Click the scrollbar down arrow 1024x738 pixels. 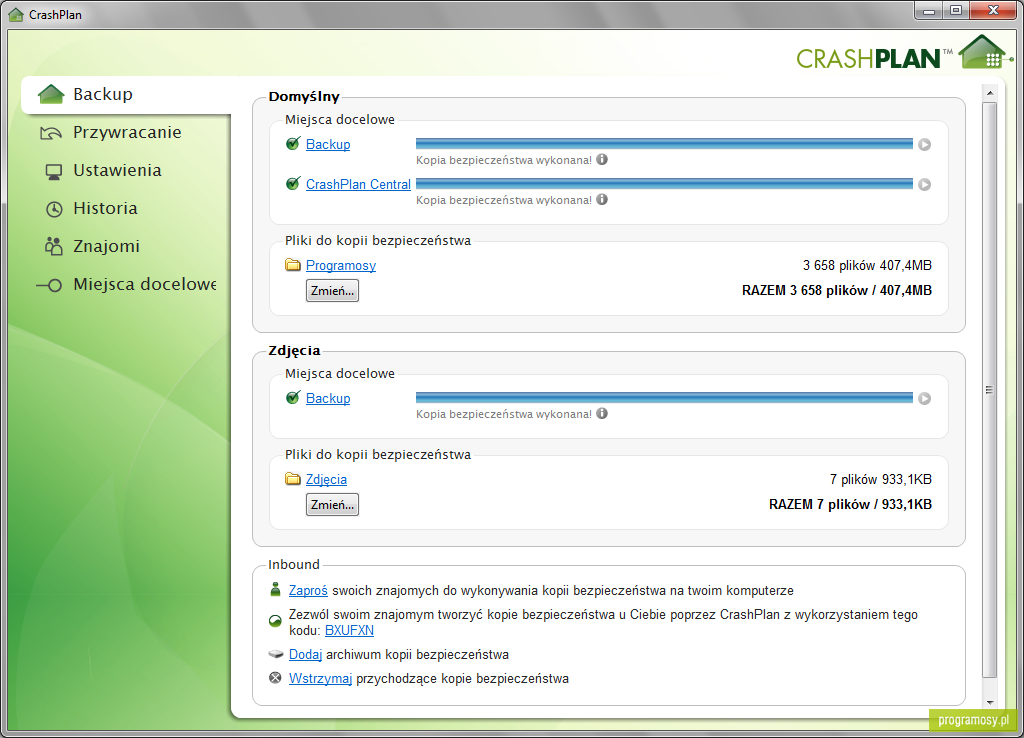(x=990, y=702)
